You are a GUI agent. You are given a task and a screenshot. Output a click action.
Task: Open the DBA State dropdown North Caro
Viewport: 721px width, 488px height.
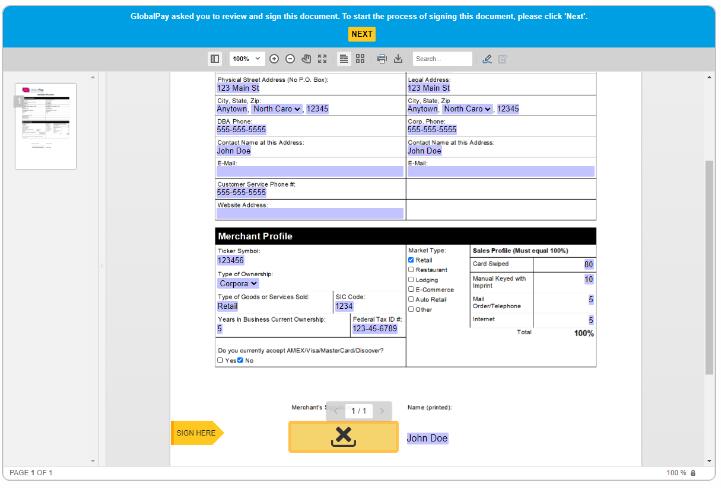[277, 109]
